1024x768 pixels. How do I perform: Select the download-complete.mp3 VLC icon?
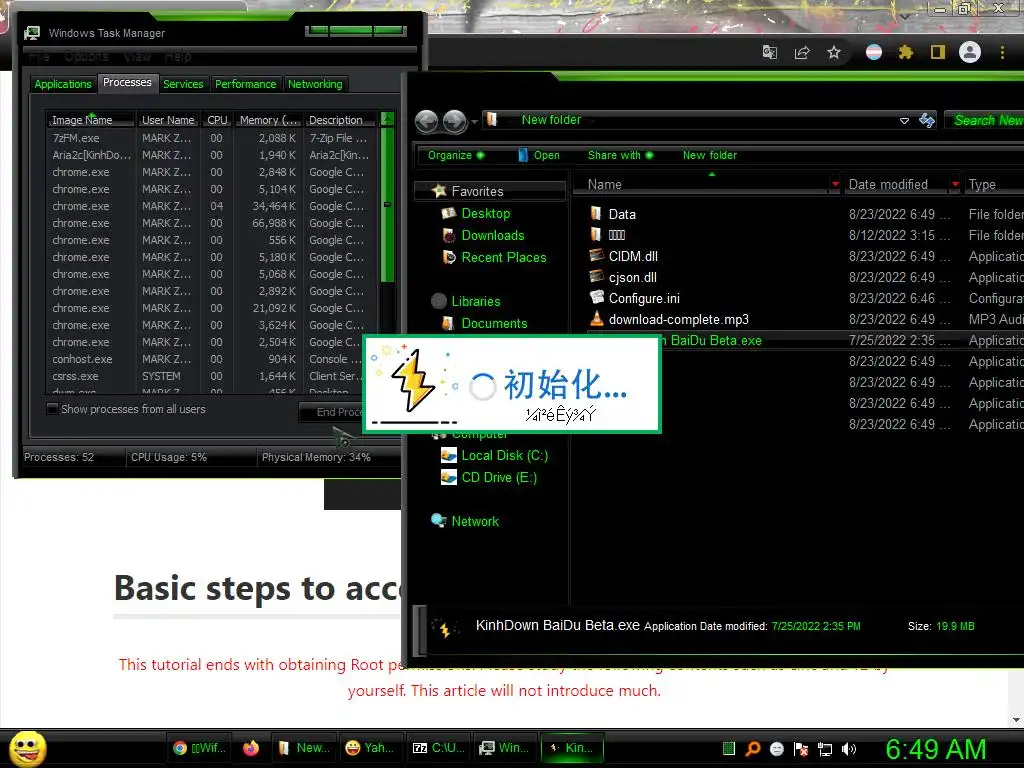click(x=596, y=319)
